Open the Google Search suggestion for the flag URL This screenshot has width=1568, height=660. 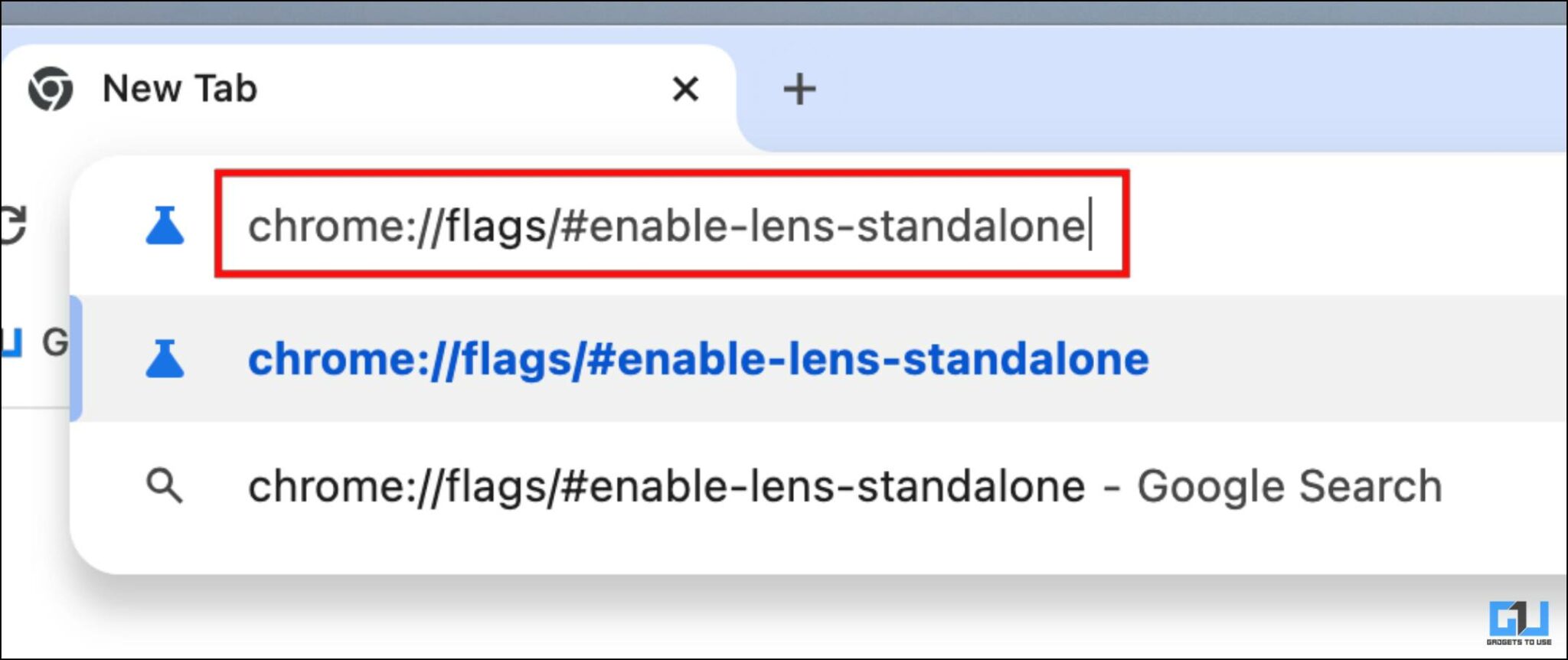[842, 485]
